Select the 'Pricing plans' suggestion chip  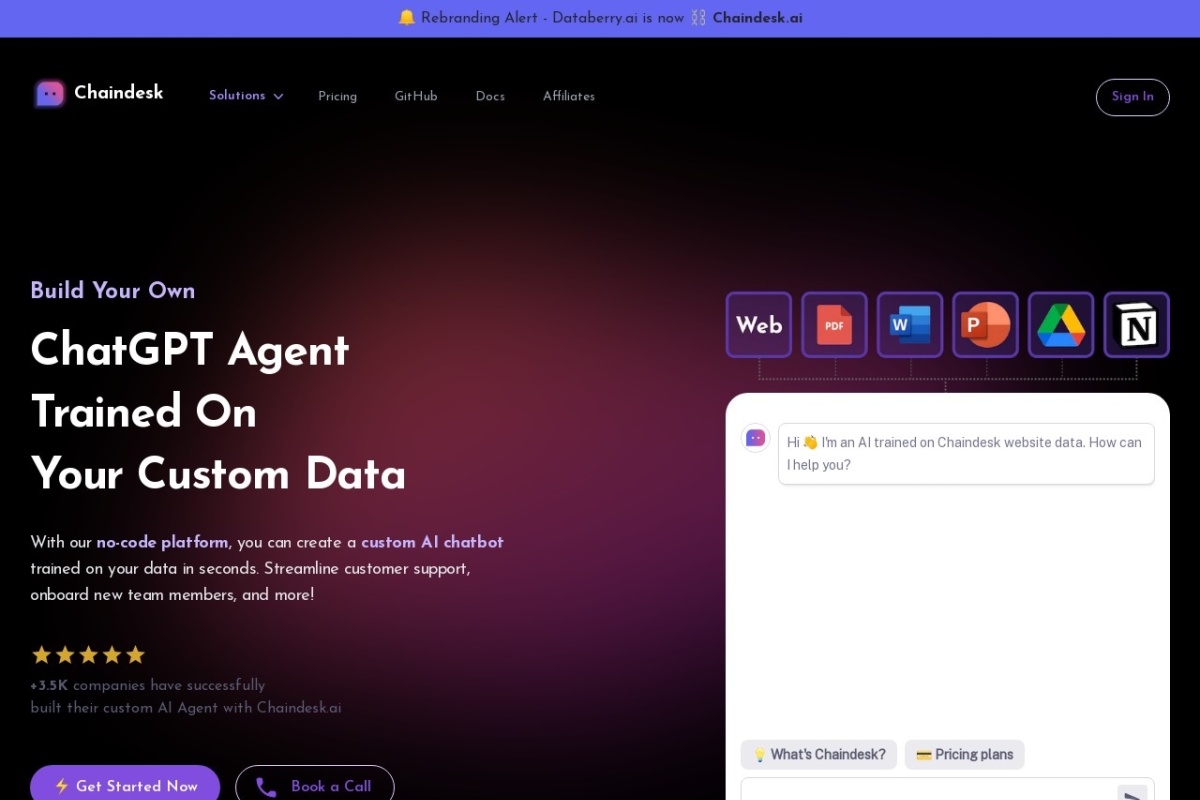coord(964,754)
